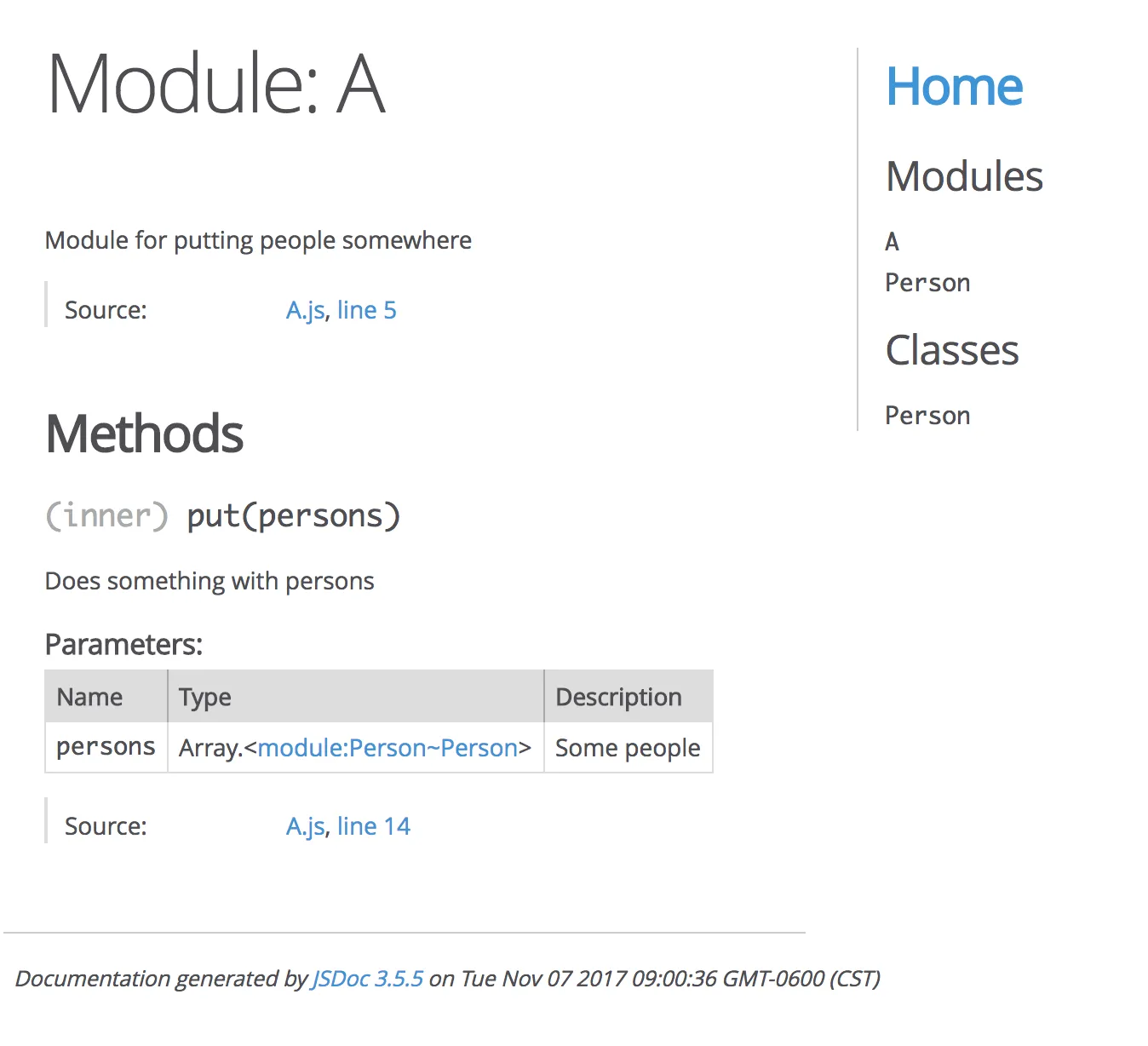Jump to source line 5 link
This screenshot has height=1046, width=1148.
[x=366, y=310]
